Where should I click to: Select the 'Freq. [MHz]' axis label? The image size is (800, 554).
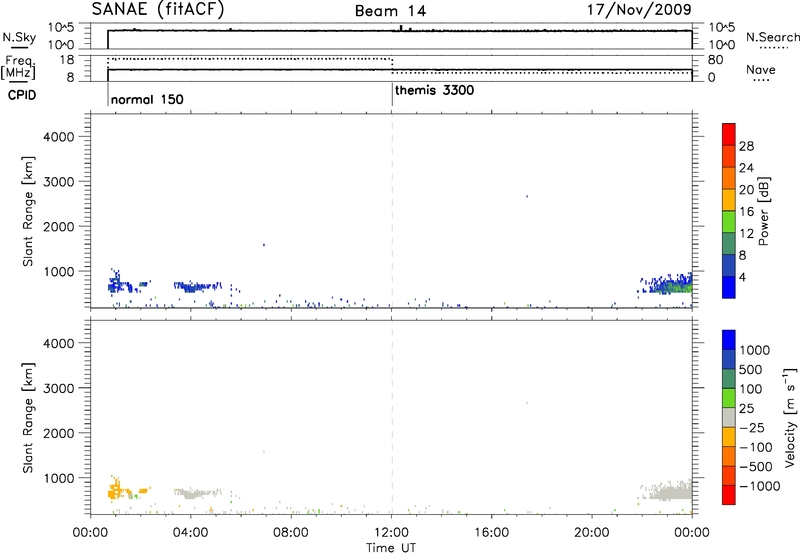pos(20,67)
